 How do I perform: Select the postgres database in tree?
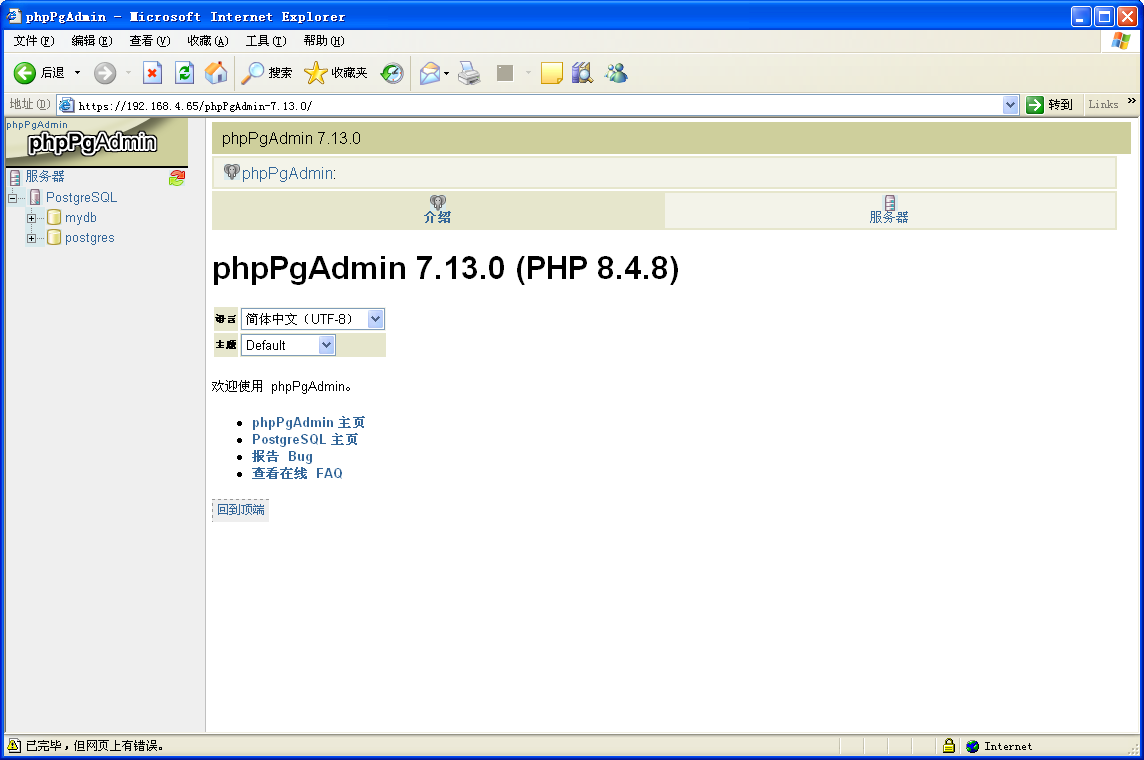coord(90,237)
